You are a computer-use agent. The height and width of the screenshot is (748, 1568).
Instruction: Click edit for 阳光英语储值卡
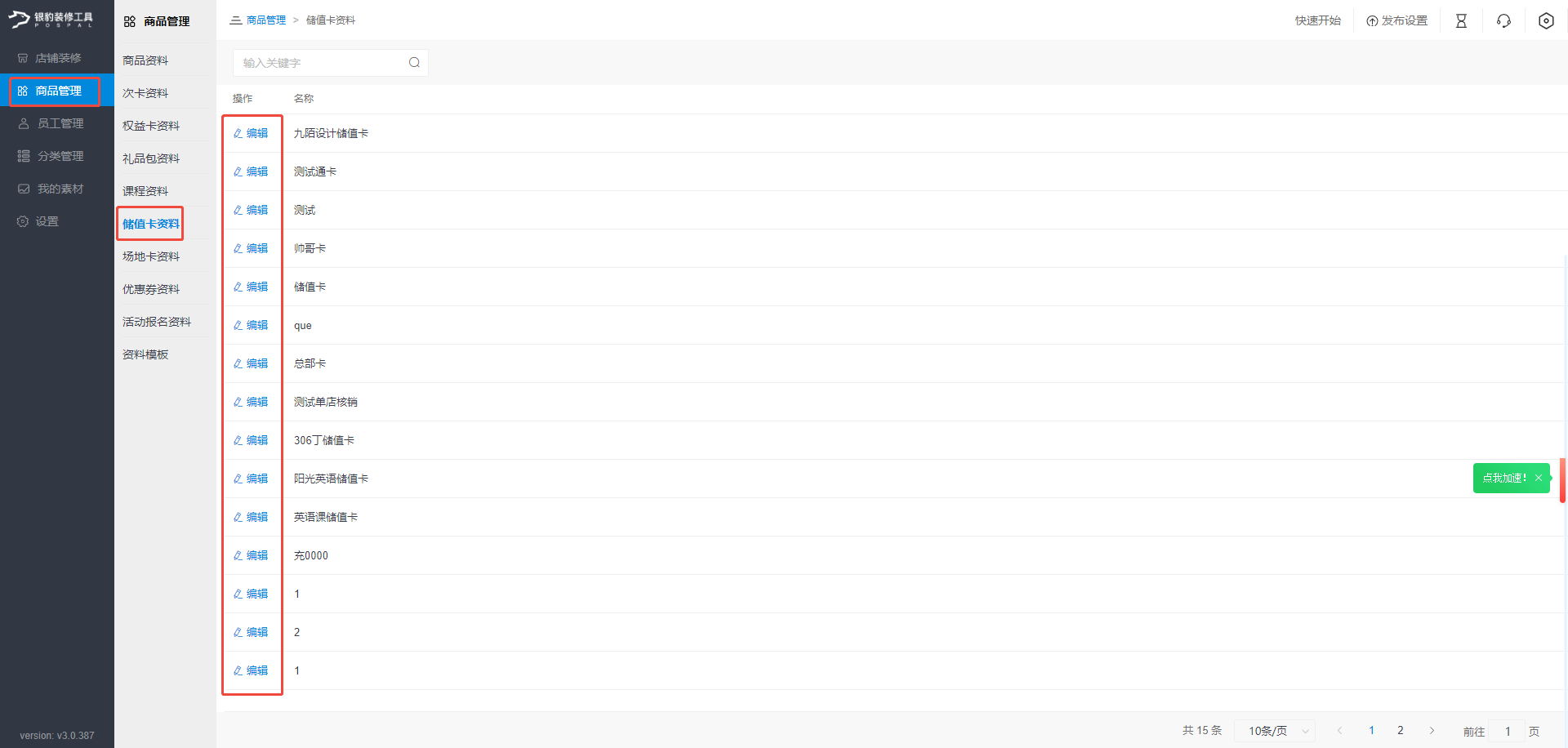pos(252,479)
